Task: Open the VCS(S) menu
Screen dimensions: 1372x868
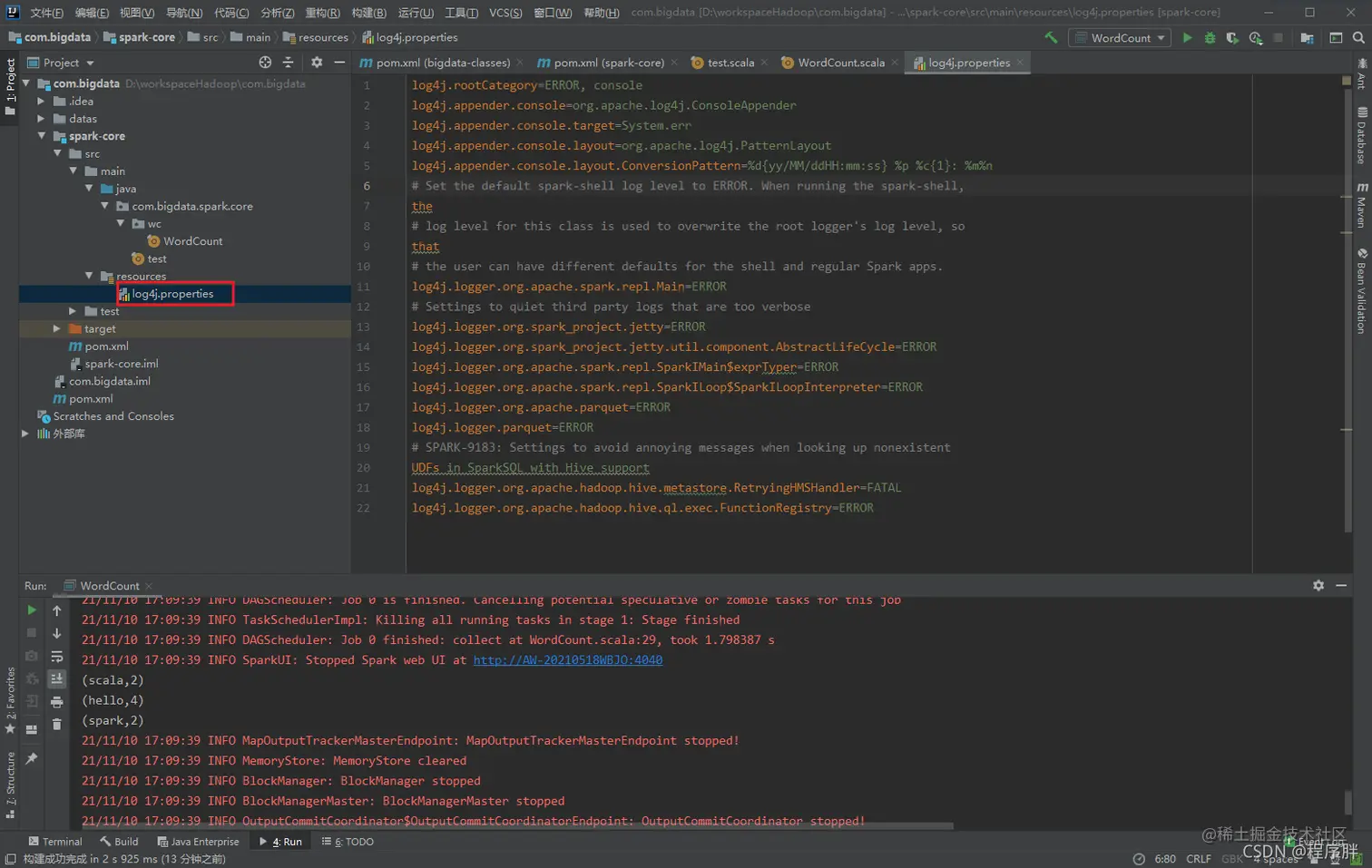Action: pyautogui.click(x=505, y=13)
